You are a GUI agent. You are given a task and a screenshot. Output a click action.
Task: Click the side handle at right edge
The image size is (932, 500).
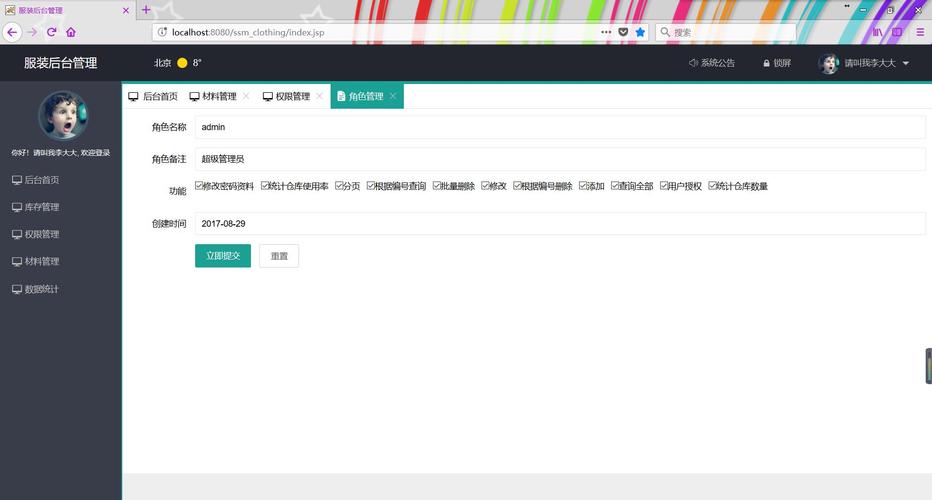[x=928, y=366]
